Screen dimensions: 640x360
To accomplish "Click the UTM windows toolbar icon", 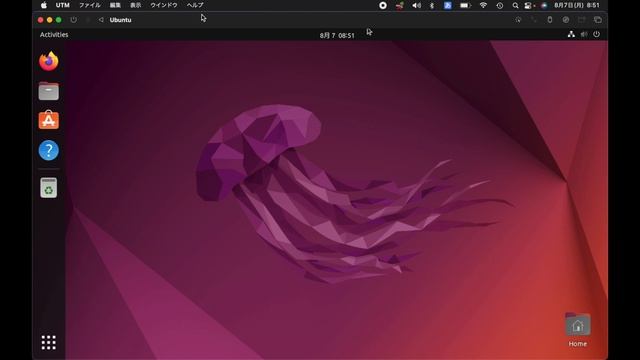I will 598,20.
